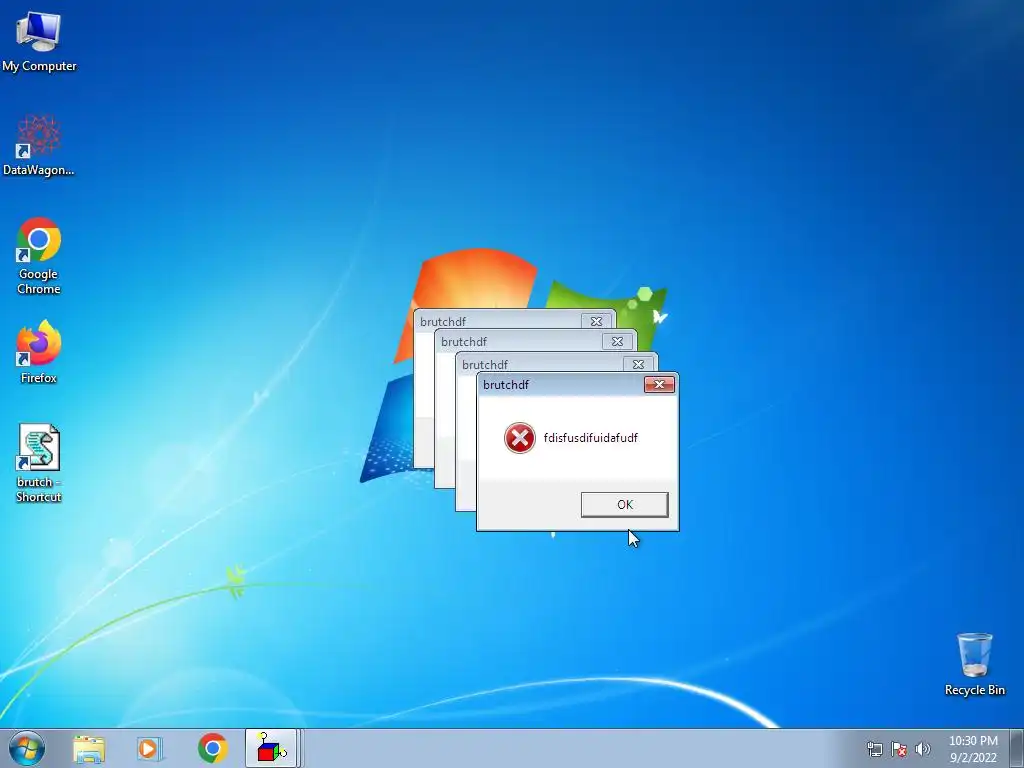Select the brutch - Shortcut desktop icon
The image size is (1024, 768).
39,463
